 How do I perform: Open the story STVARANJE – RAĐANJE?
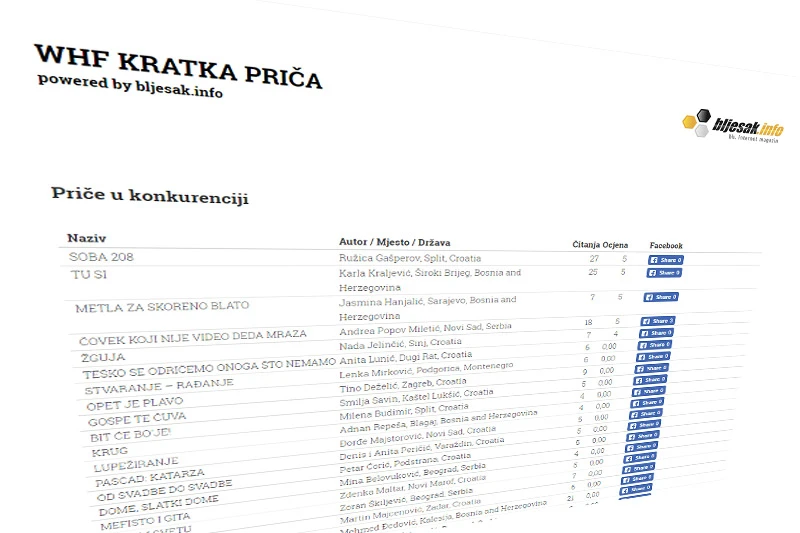coord(159,387)
